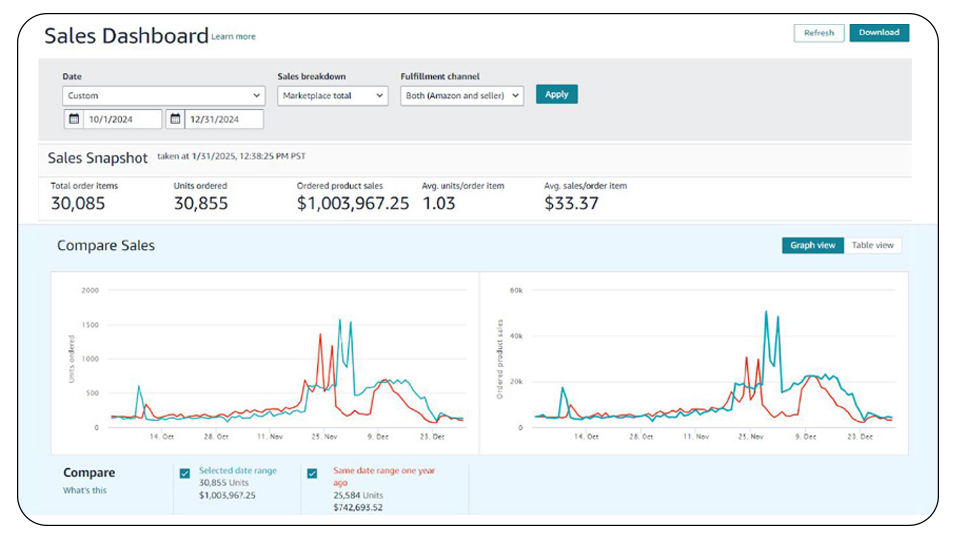
Task: Select the Graph view tab
Action: click(x=812, y=245)
